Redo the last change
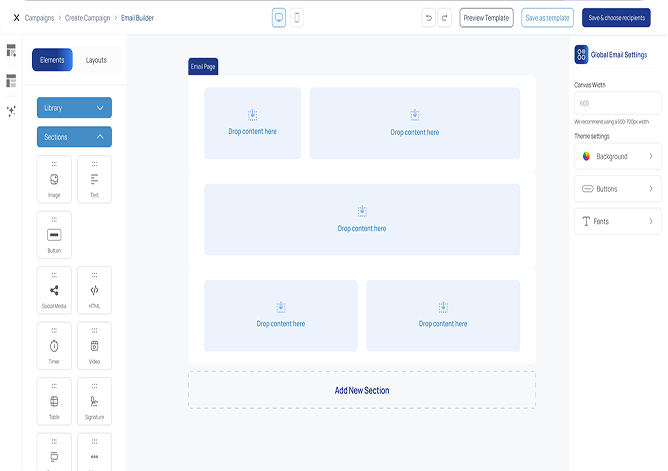 pos(444,18)
